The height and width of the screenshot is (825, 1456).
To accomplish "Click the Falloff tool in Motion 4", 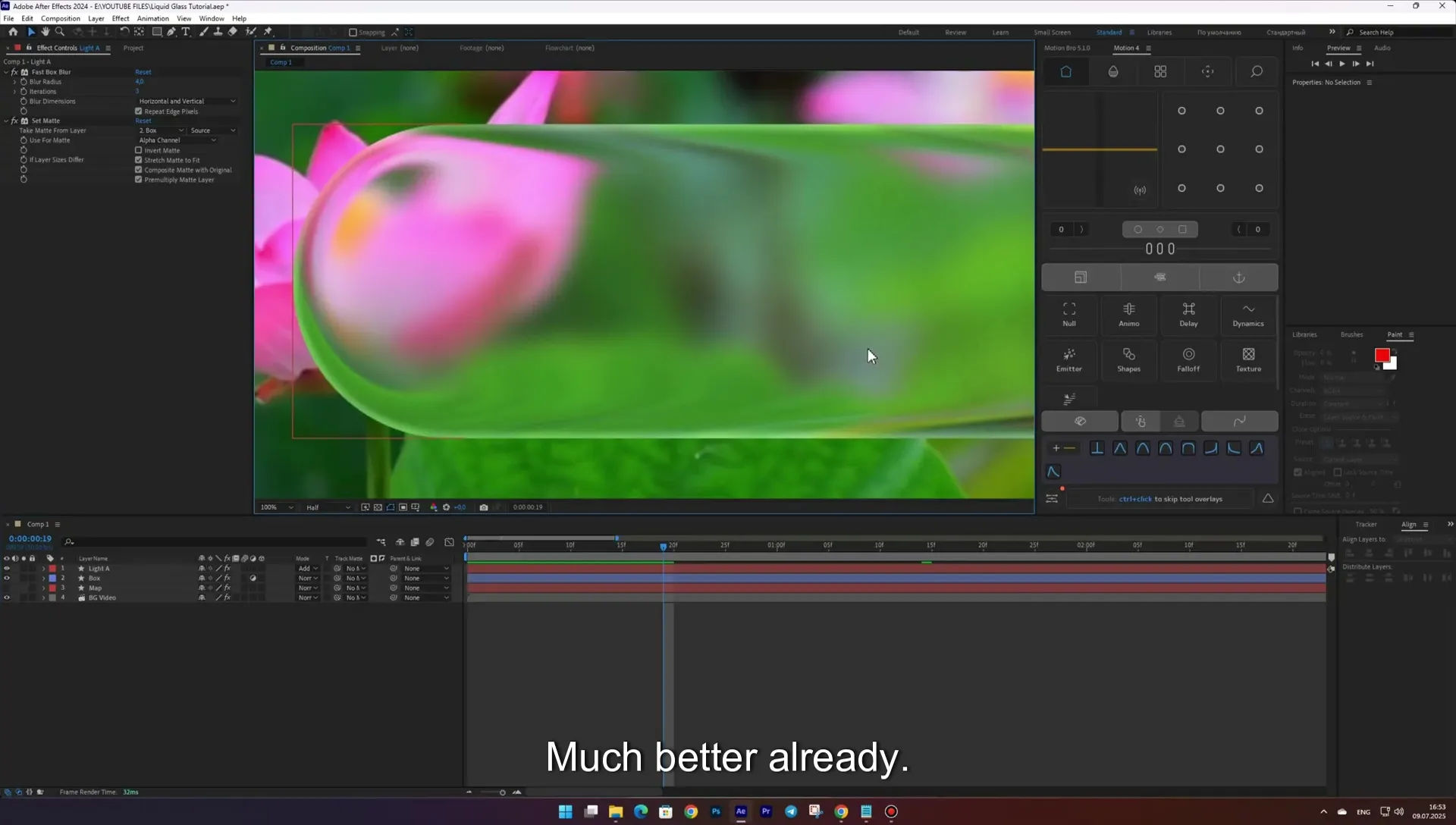I will pos(1188,359).
